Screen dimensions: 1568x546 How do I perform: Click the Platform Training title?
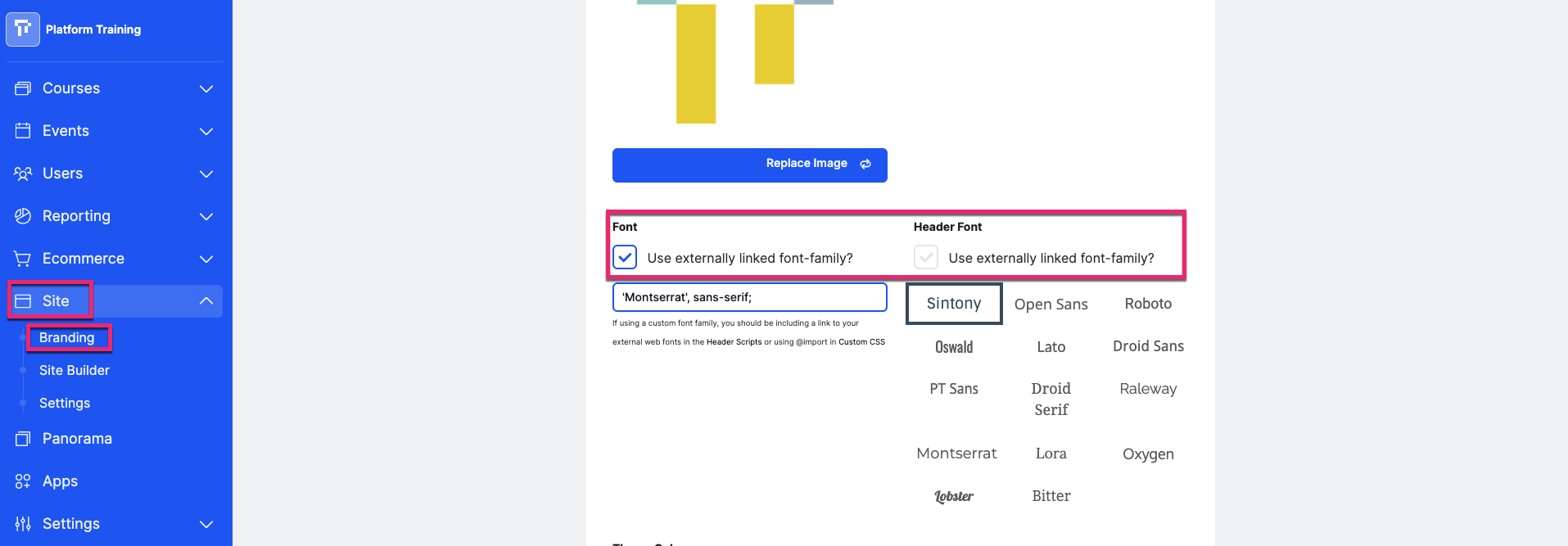pos(93,29)
